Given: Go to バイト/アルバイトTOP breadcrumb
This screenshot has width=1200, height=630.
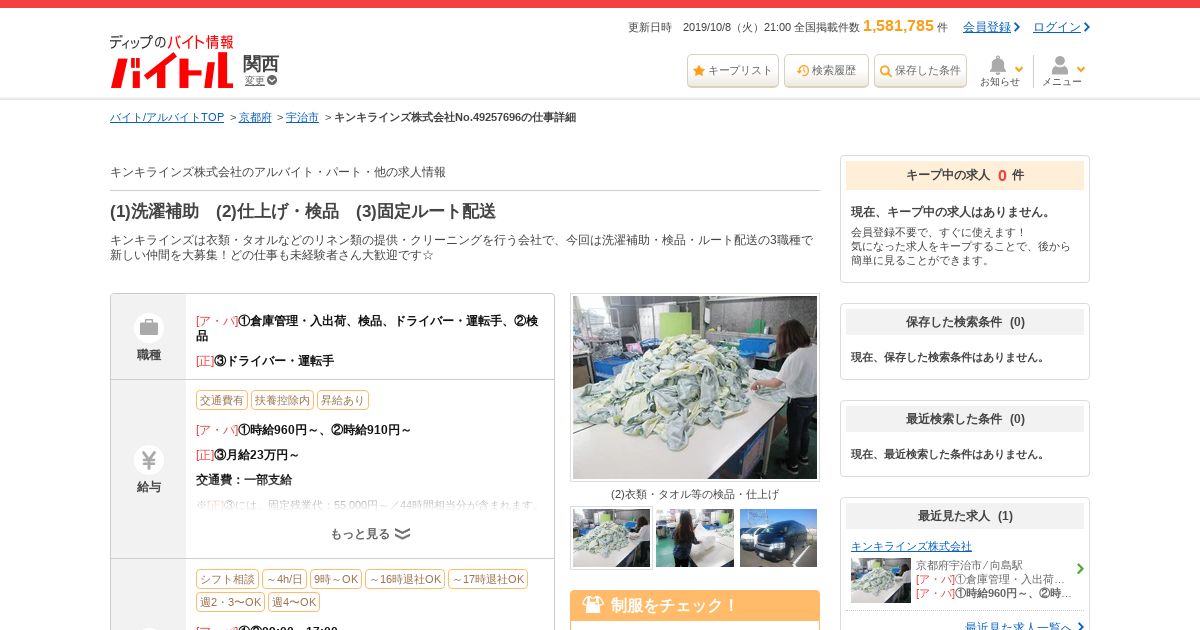Looking at the screenshot, I should click(x=167, y=117).
